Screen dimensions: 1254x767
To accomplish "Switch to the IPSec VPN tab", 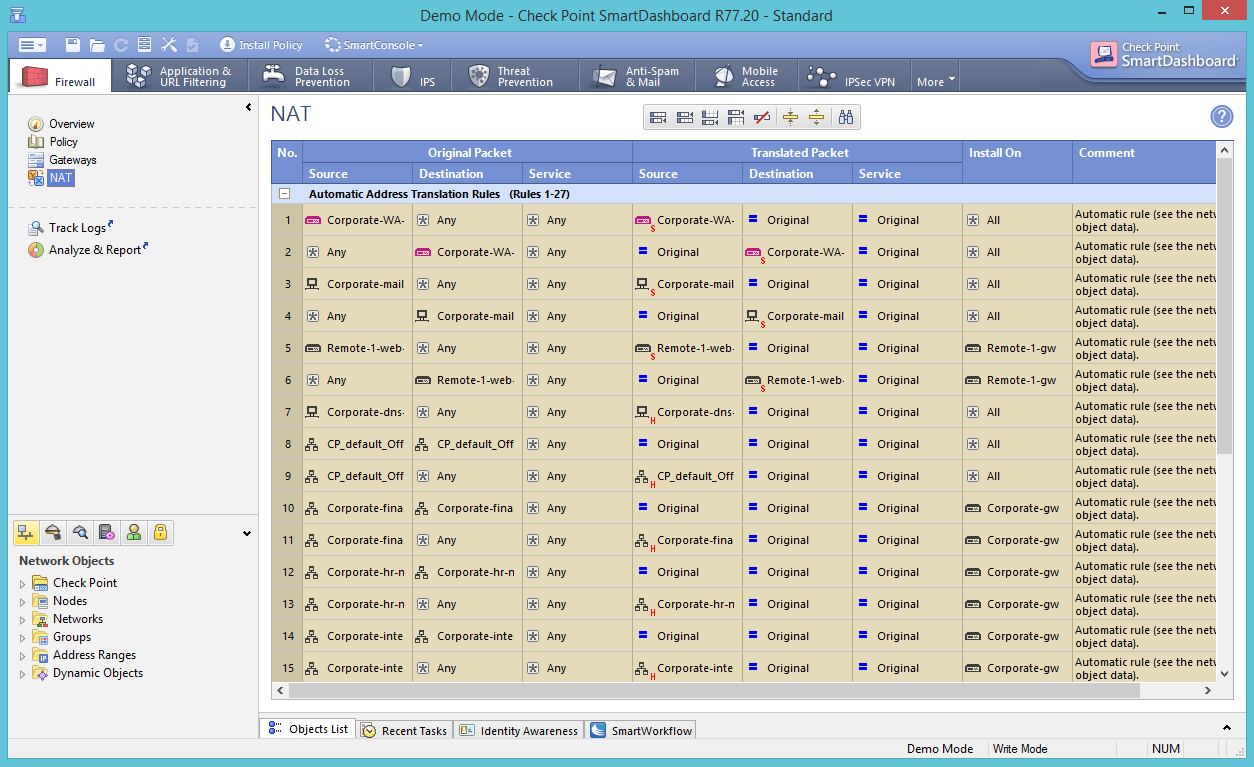I will [x=853, y=77].
